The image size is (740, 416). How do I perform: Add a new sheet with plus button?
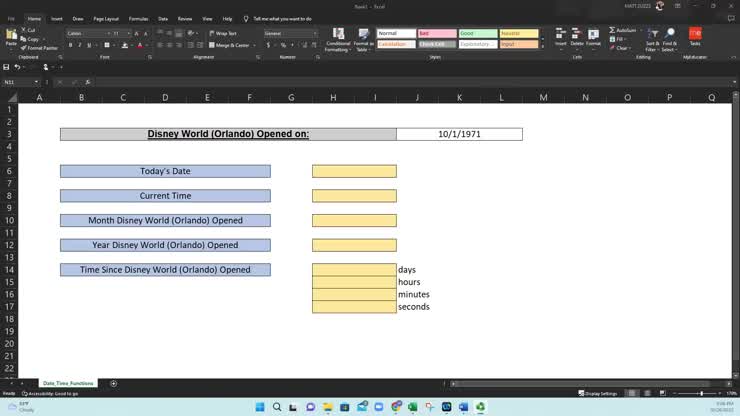[113, 383]
